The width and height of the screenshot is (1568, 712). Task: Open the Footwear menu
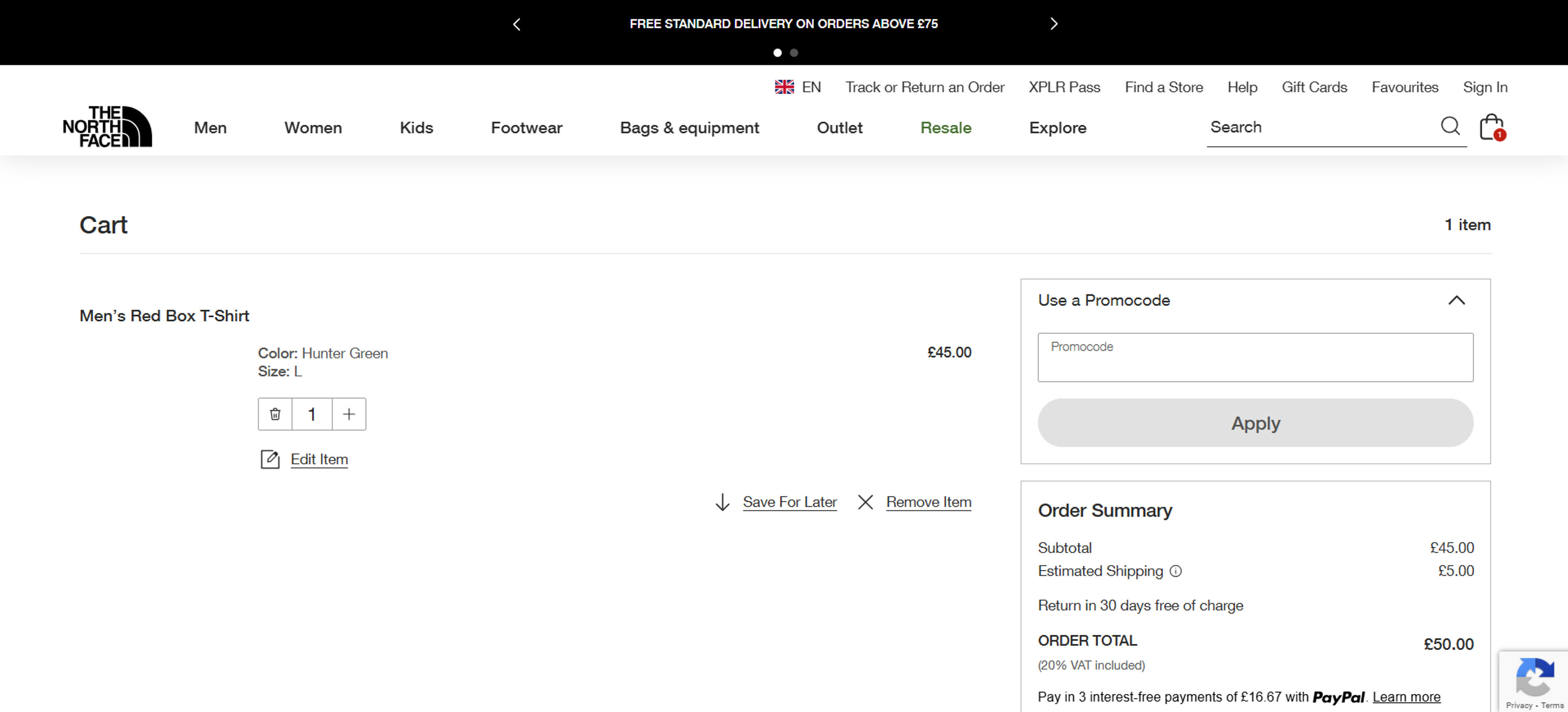point(526,128)
